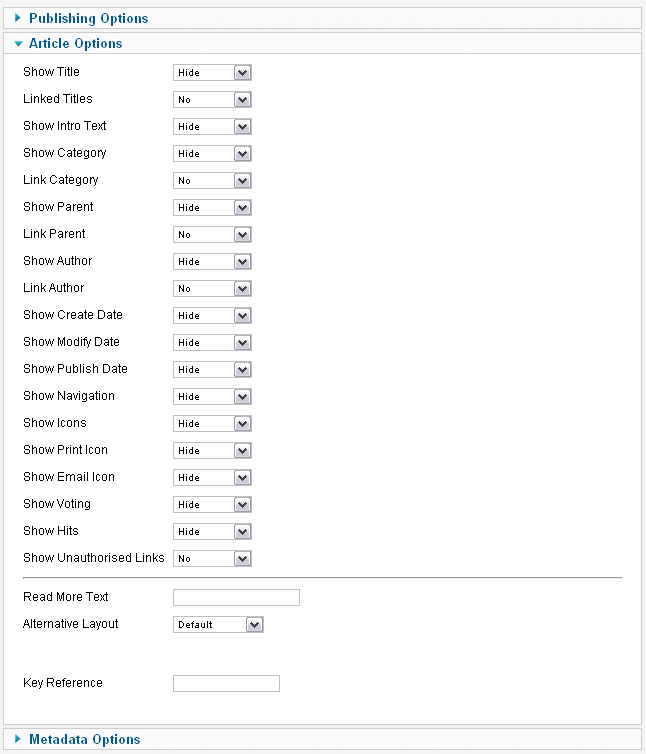The width and height of the screenshot is (646, 754).
Task: Click the Read More Text field
Action: 236,597
